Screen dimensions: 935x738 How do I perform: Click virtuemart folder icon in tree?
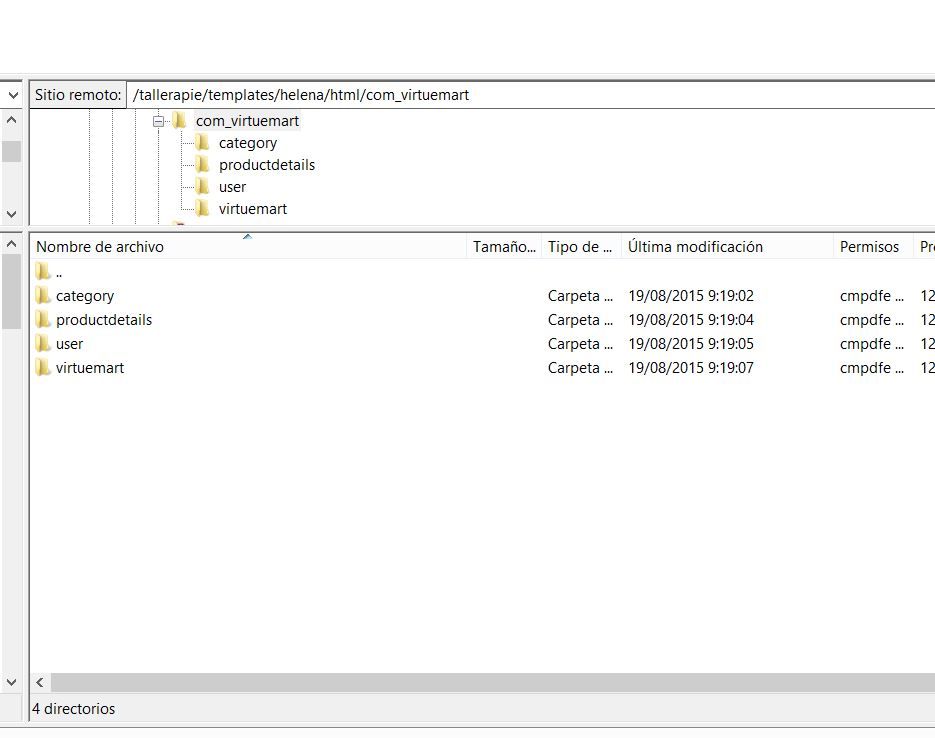click(203, 209)
